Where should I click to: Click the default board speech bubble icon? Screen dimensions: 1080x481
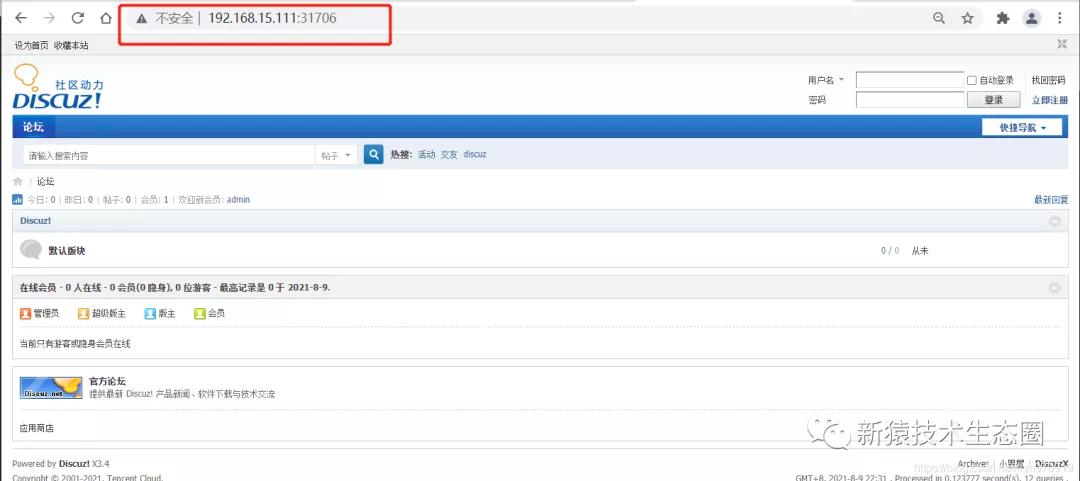(x=31, y=249)
